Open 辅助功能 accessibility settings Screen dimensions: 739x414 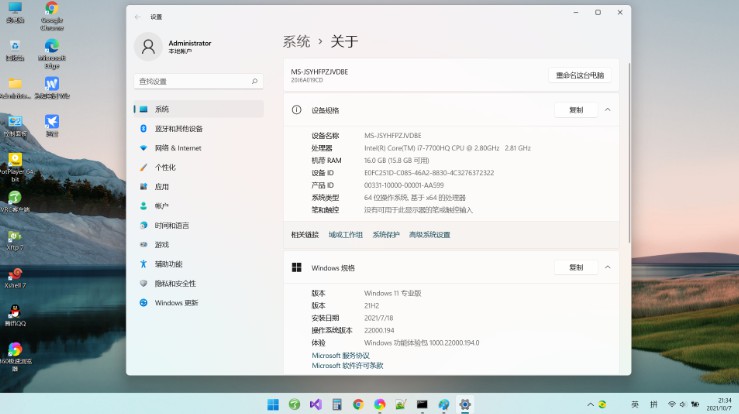(x=198, y=264)
